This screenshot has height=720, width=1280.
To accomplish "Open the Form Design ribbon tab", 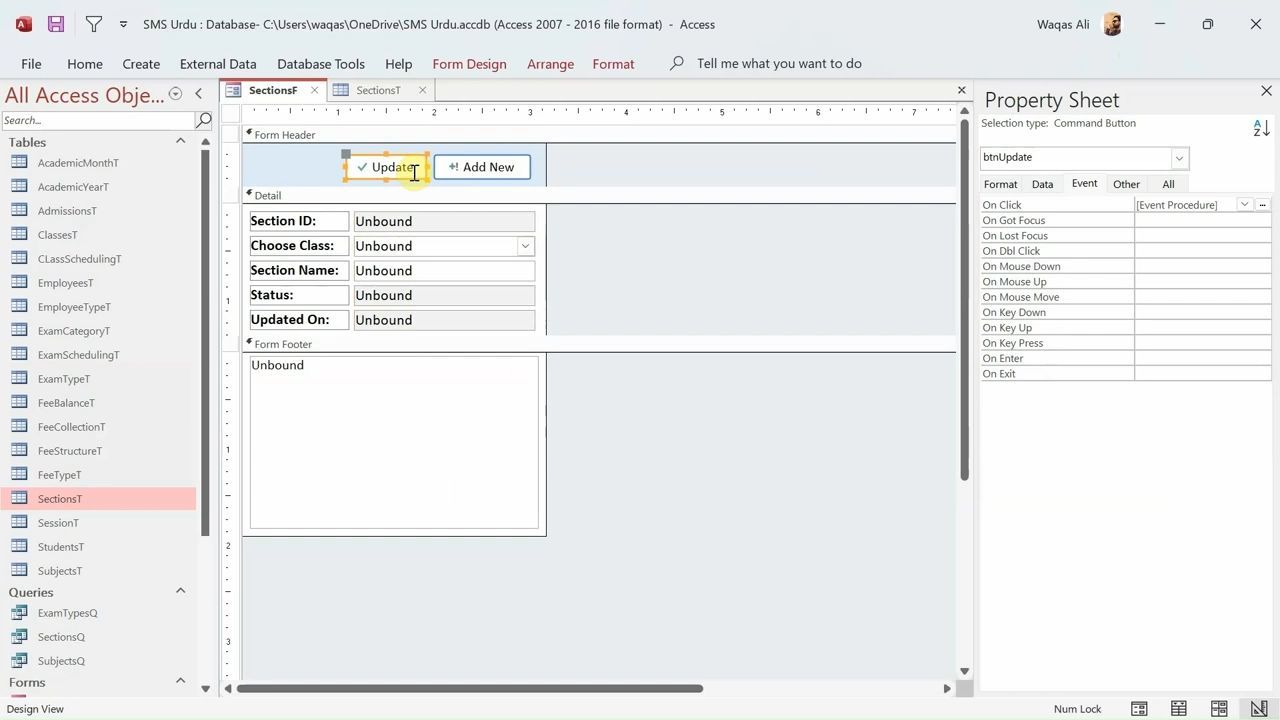I will [x=469, y=63].
